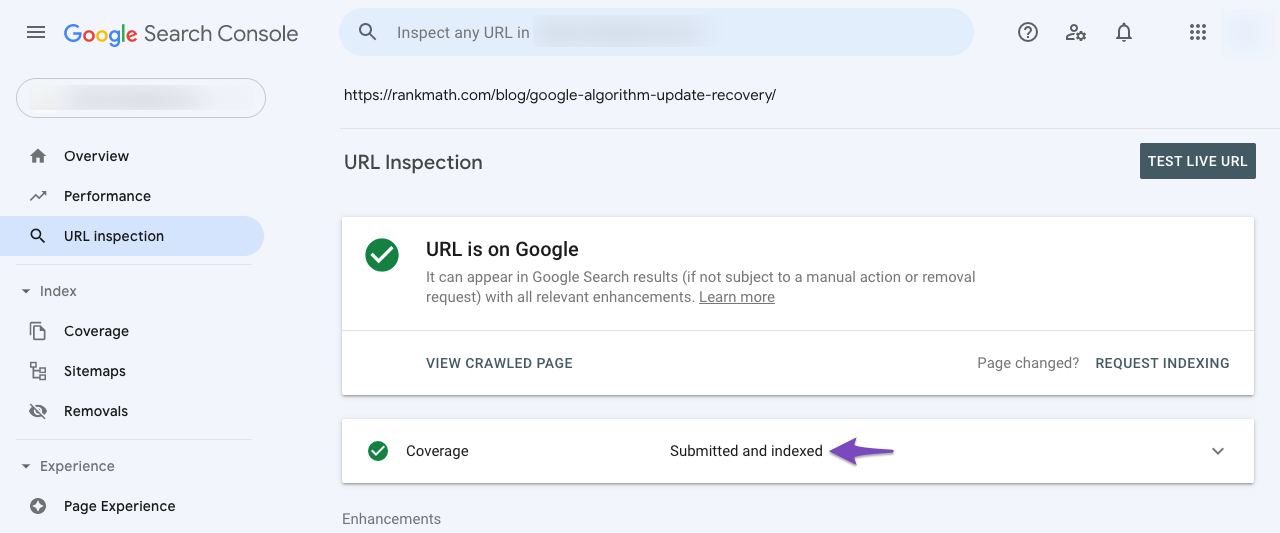Click the search magnifier icon in the search bar
Viewport: 1280px width, 533px height.
[367, 32]
